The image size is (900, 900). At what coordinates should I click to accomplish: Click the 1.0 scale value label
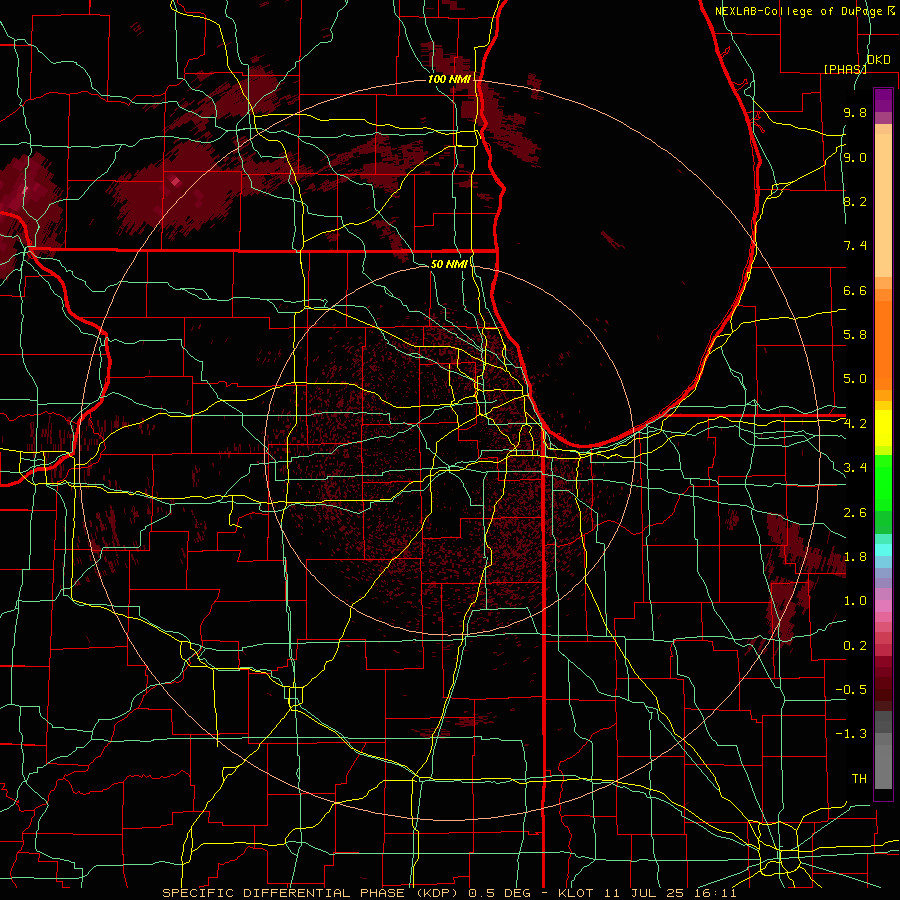855,602
